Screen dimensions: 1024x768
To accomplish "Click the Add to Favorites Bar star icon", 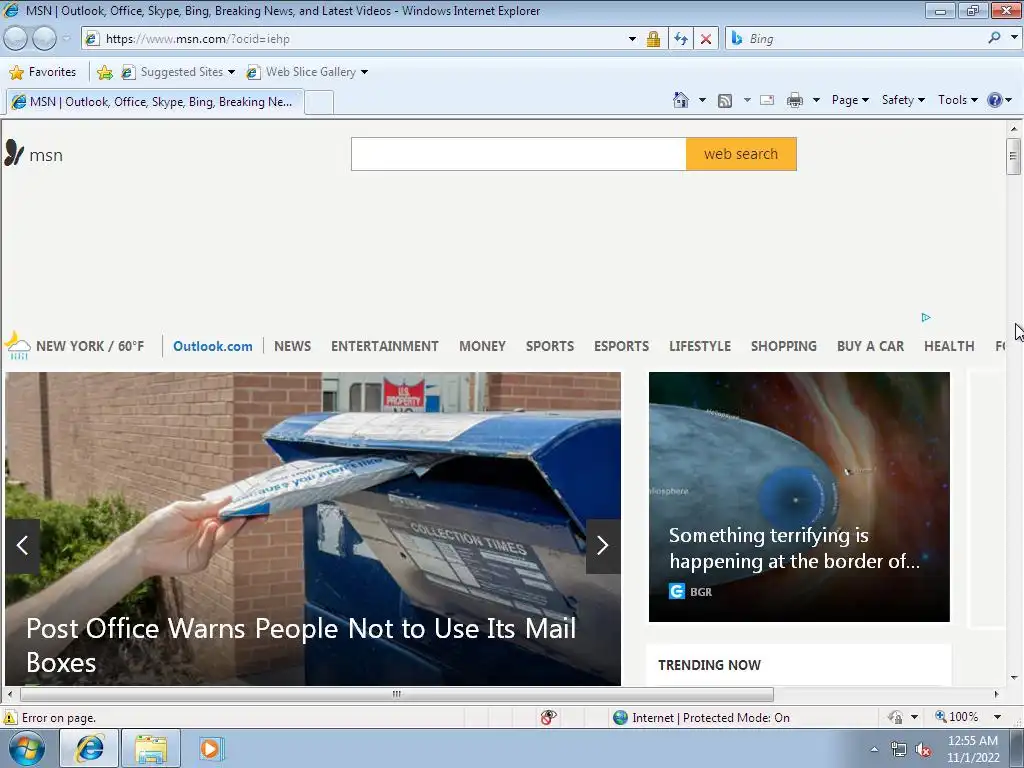I will tap(104, 72).
